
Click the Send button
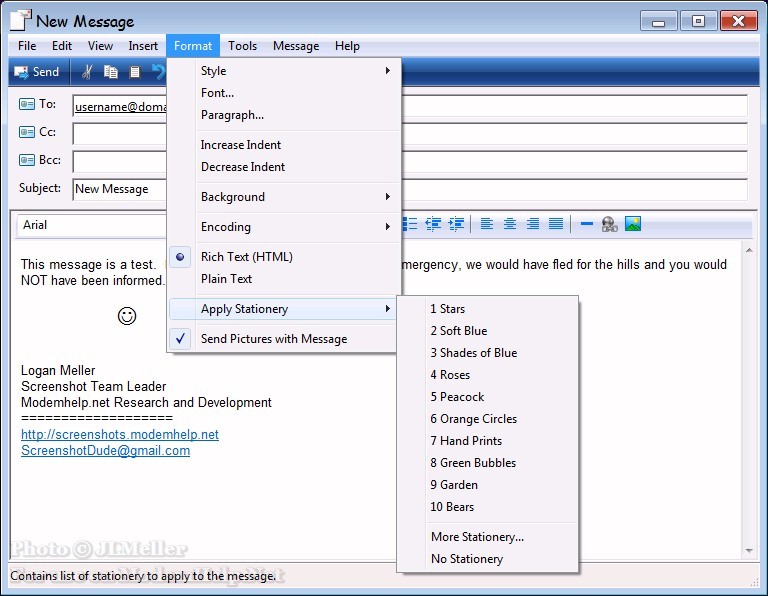click(x=37, y=72)
